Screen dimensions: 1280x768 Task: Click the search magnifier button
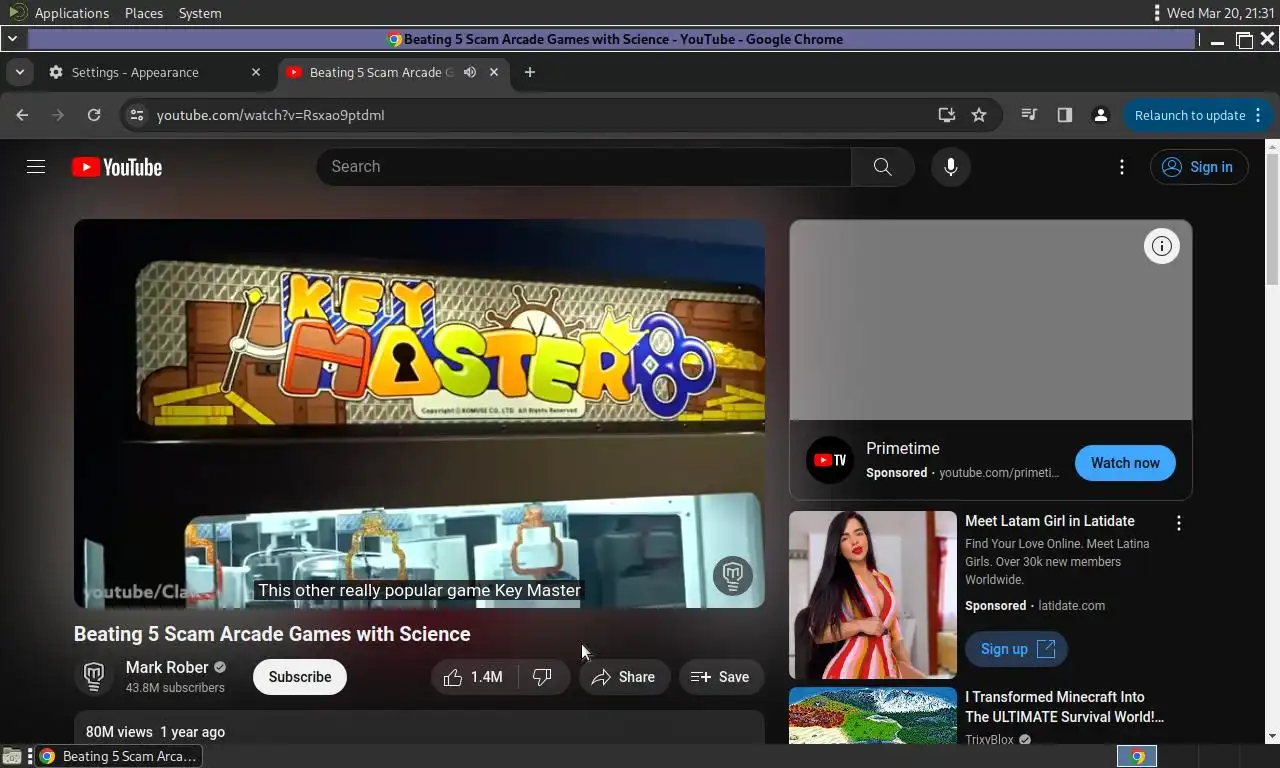pyautogui.click(x=882, y=167)
